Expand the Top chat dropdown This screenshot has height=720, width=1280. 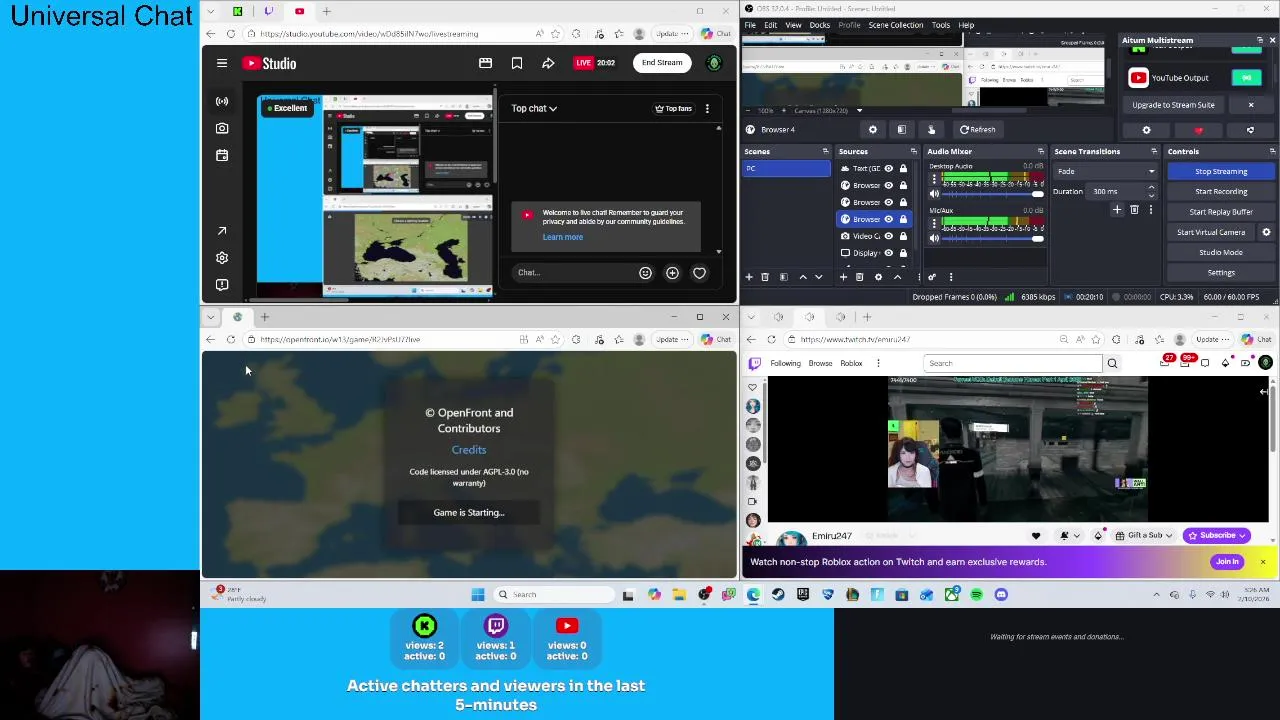[534, 108]
